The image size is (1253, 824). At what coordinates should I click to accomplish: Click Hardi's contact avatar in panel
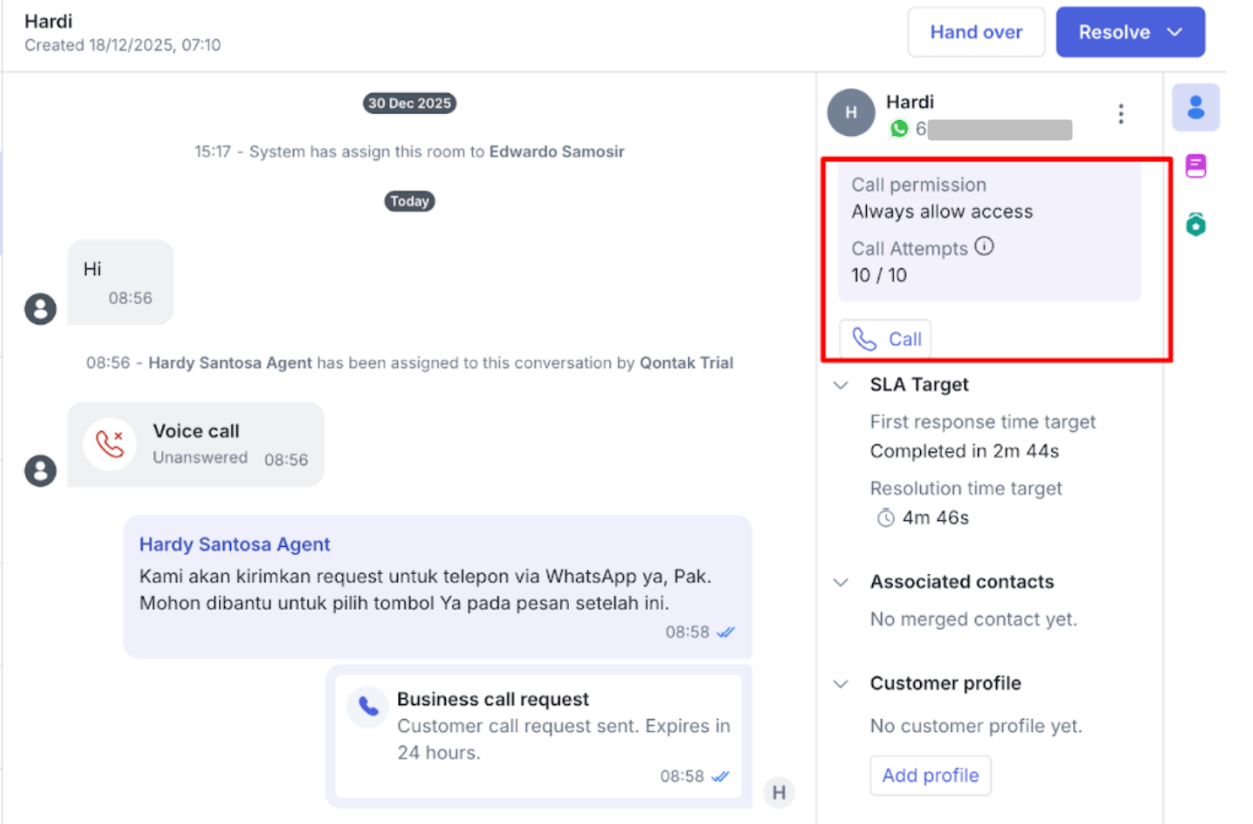(851, 113)
